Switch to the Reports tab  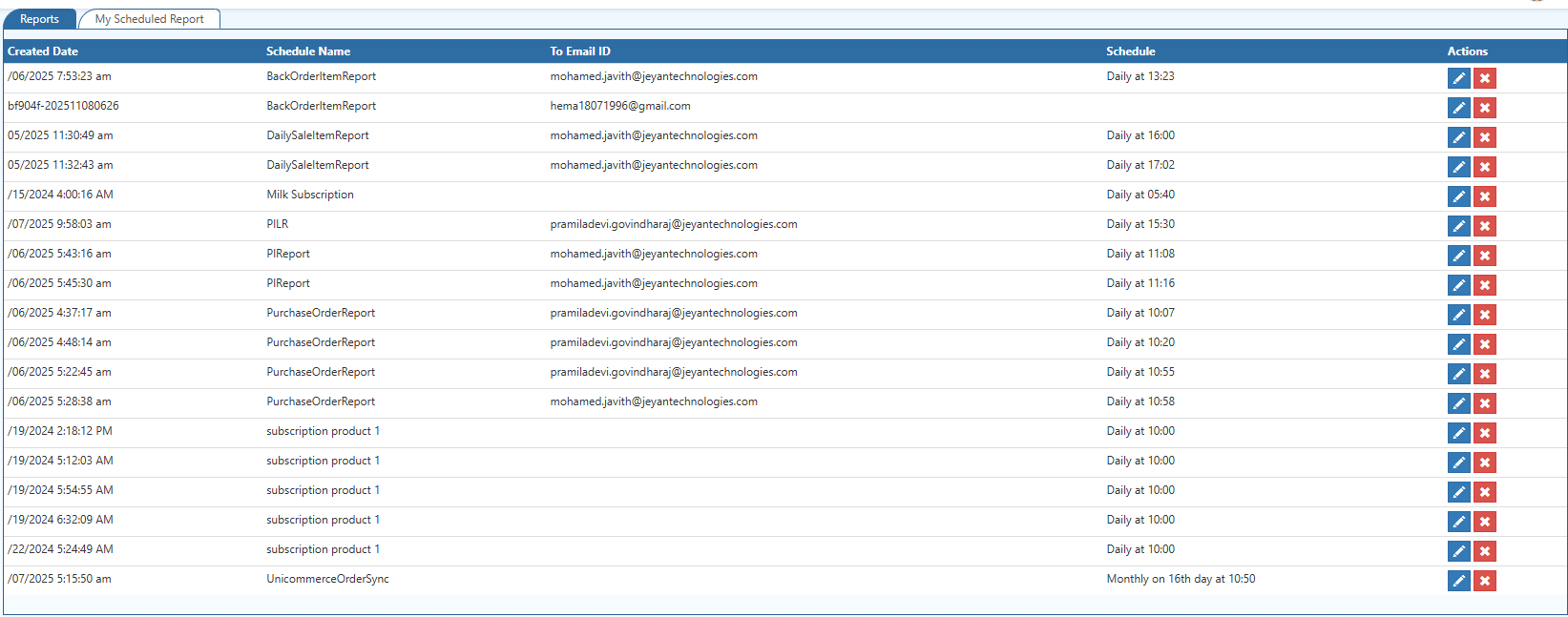[39, 19]
